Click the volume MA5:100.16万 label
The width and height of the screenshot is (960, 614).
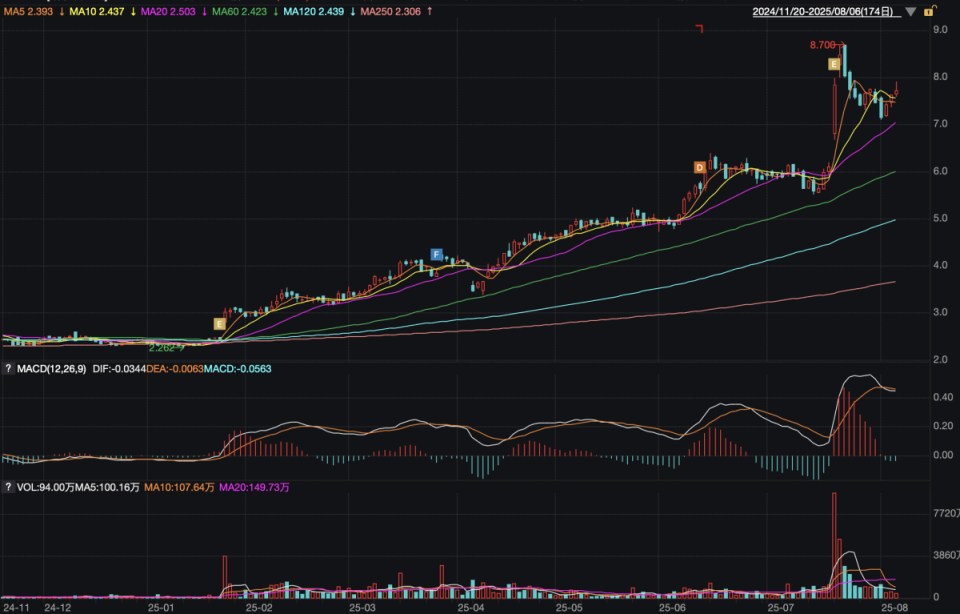tap(107, 487)
